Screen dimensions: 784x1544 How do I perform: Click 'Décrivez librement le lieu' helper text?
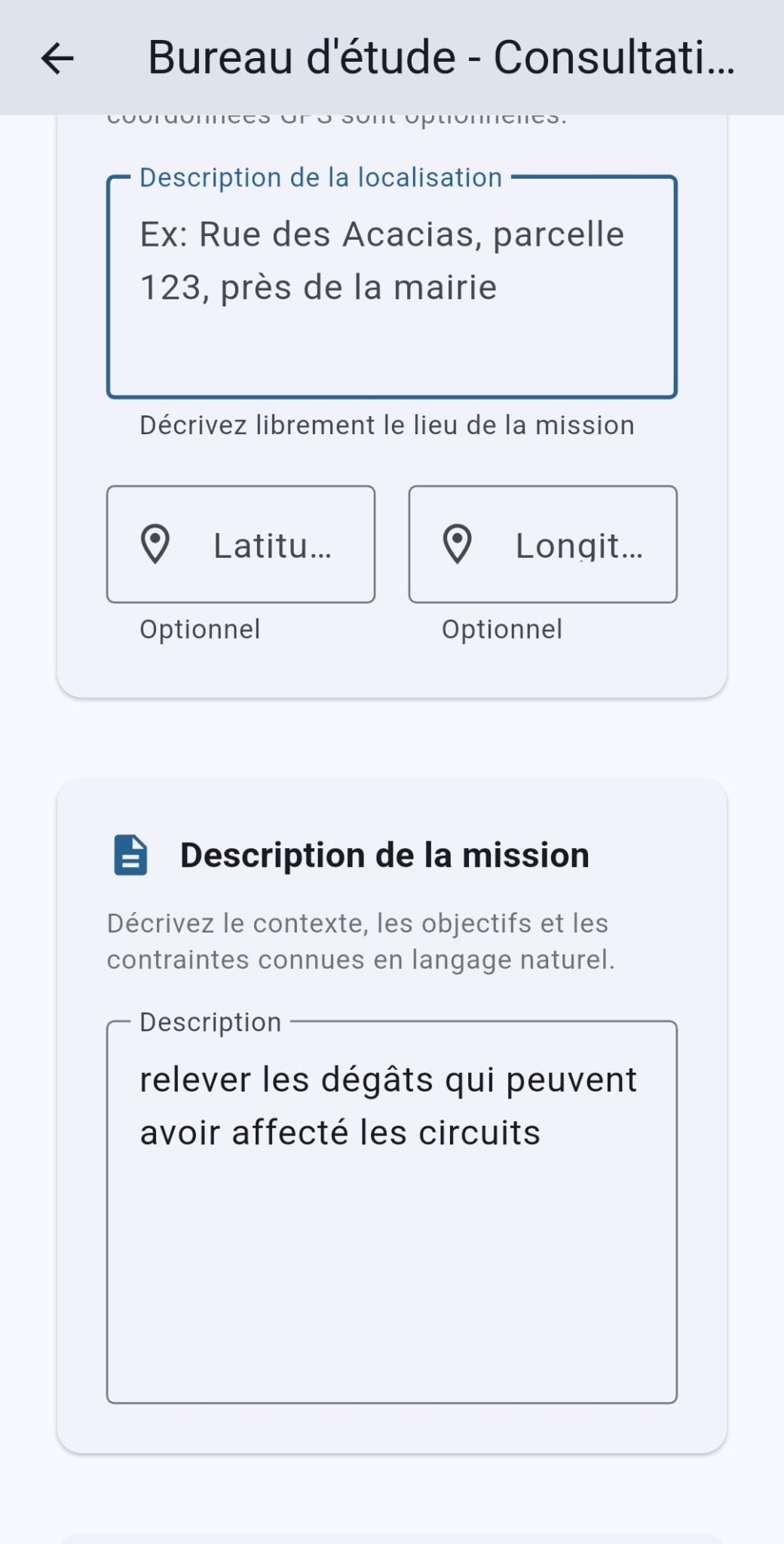387,425
